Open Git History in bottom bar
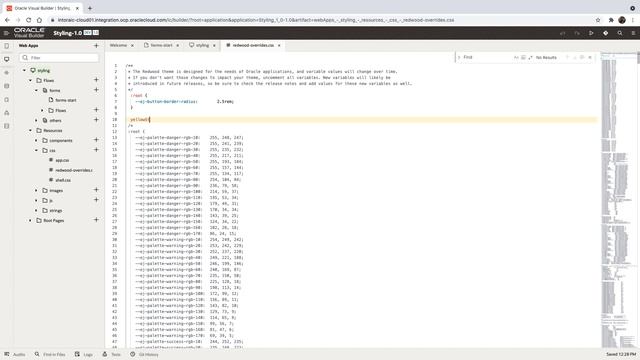640x360 pixels. pos(144,354)
